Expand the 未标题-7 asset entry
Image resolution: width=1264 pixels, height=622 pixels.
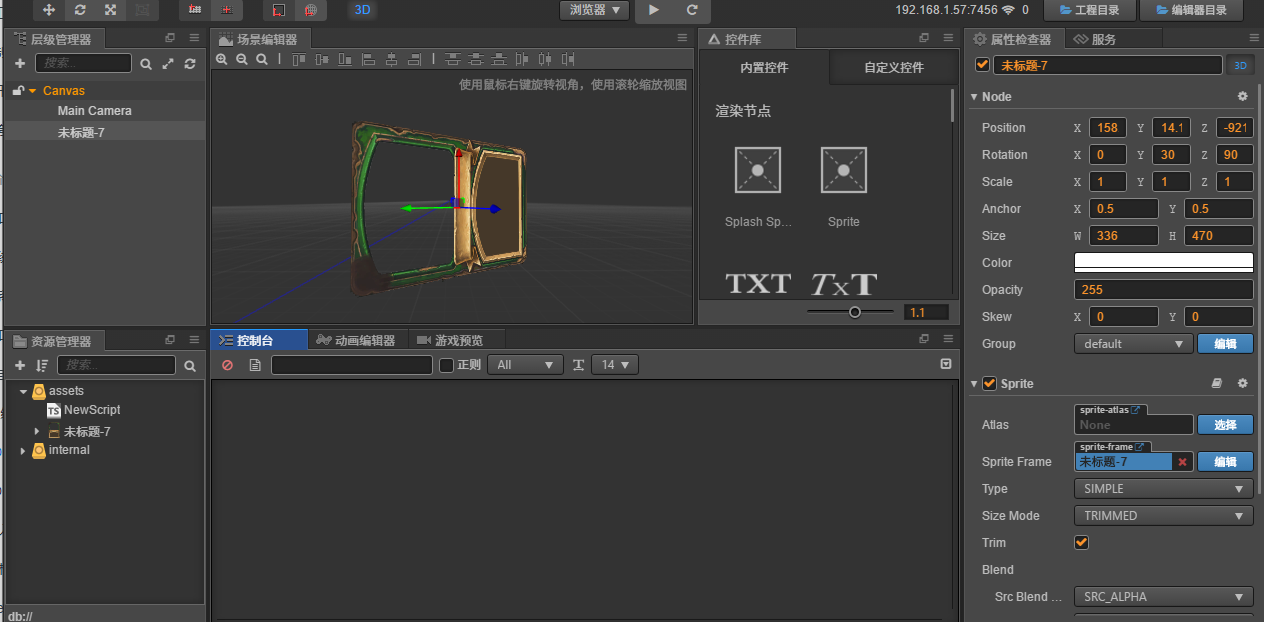point(37,432)
